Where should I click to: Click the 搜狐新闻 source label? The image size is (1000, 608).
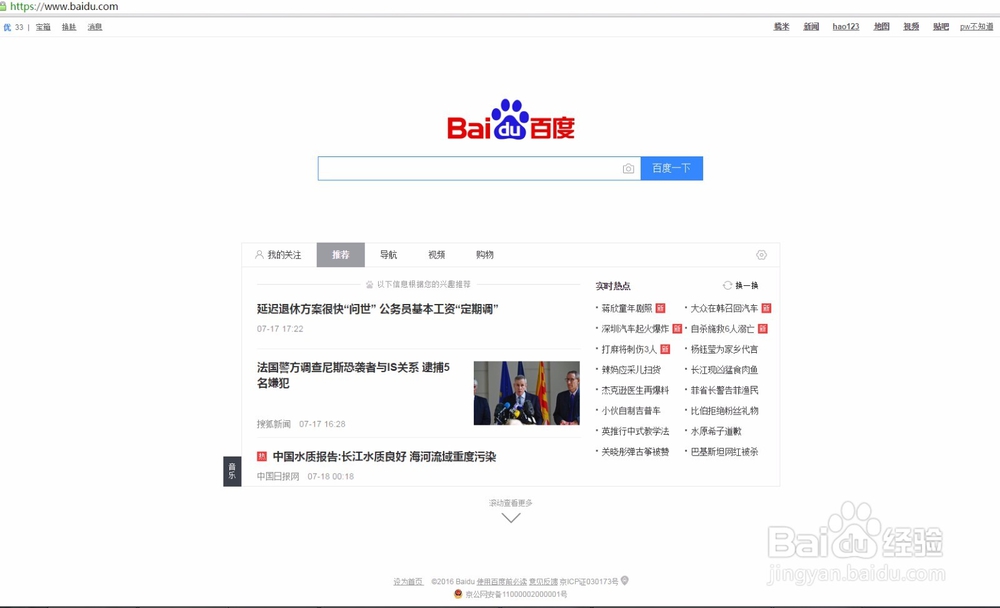274,424
